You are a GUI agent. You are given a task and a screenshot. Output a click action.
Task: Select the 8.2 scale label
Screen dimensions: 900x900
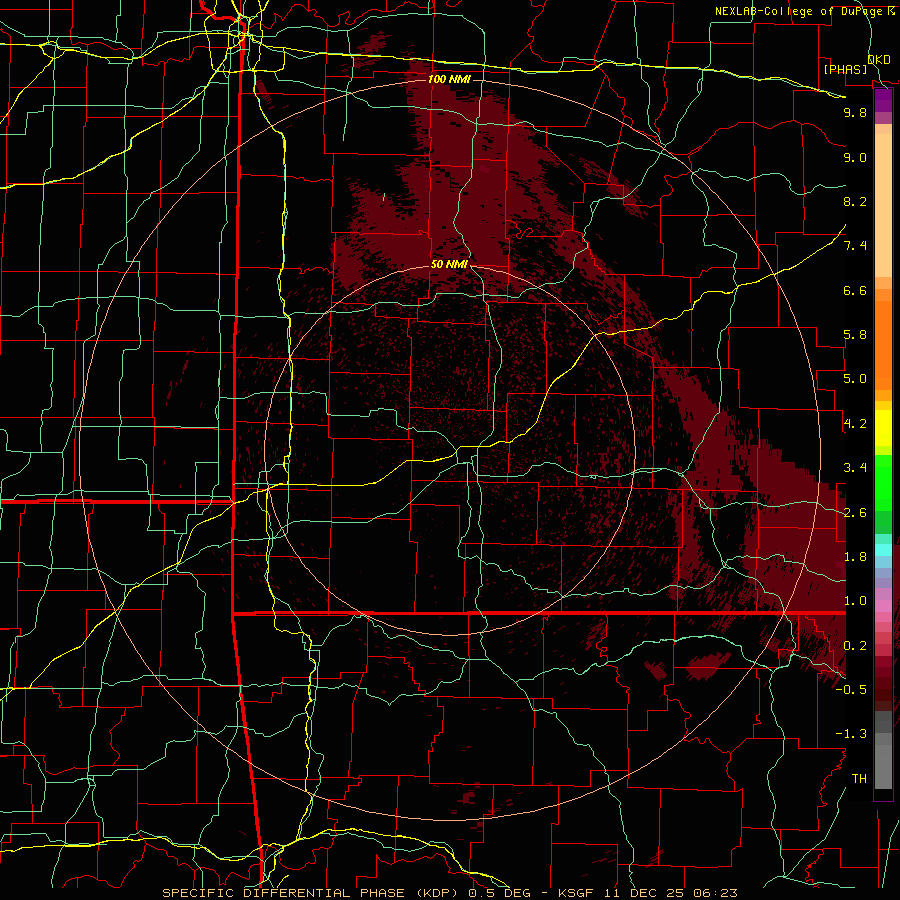pos(855,201)
